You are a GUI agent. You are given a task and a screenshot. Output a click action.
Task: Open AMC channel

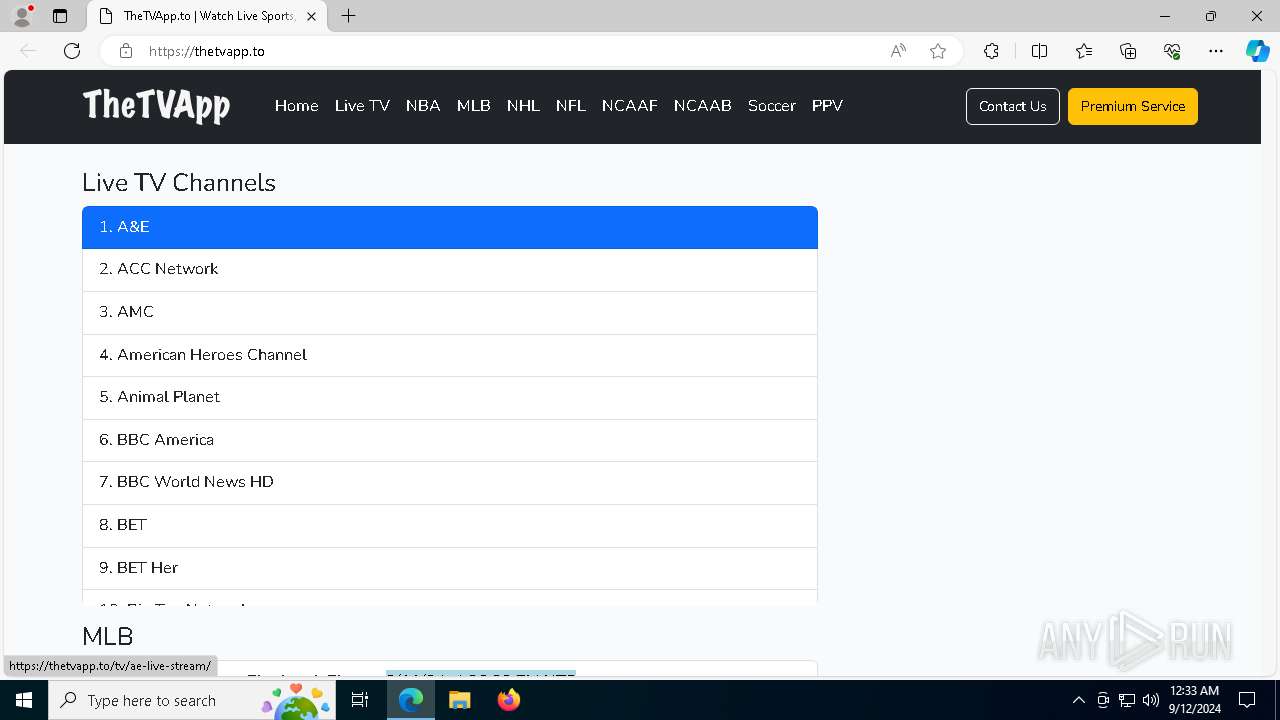point(450,312)
